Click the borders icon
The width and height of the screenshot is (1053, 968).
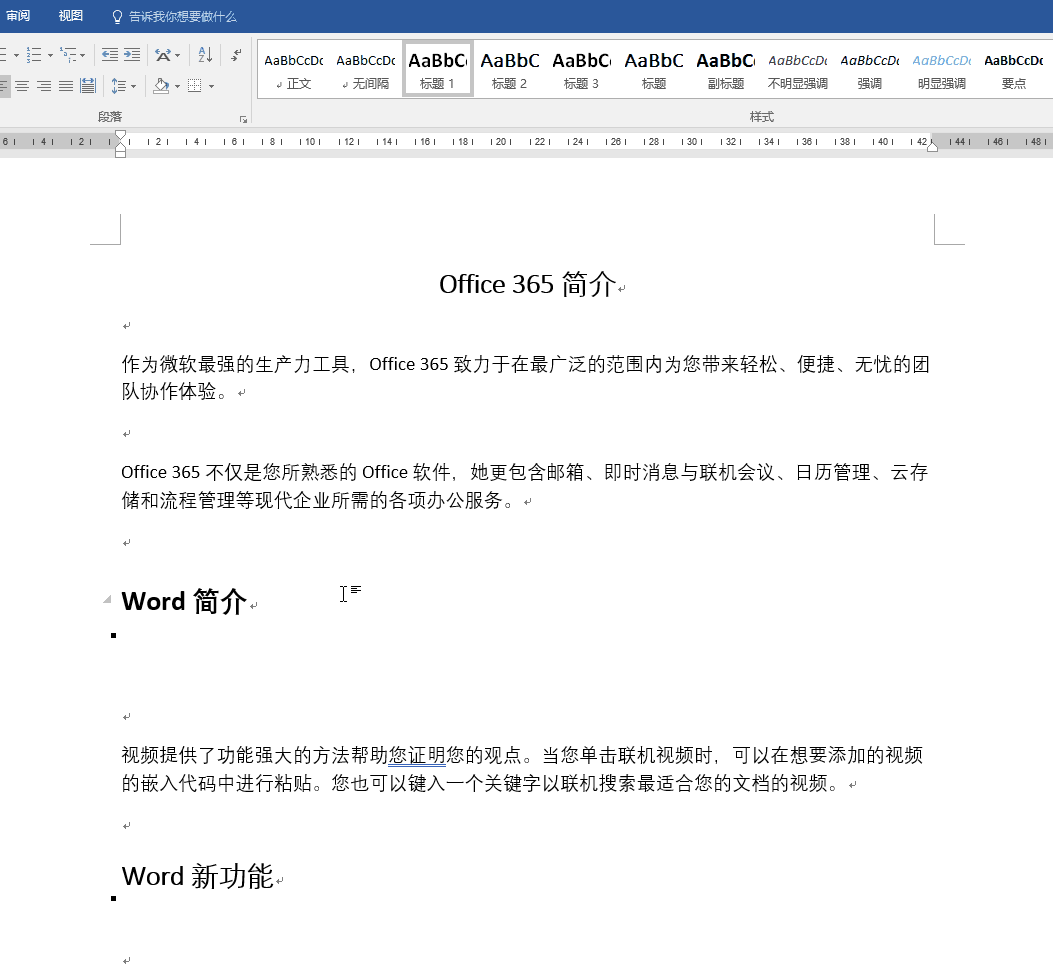(x=195, y=86)
